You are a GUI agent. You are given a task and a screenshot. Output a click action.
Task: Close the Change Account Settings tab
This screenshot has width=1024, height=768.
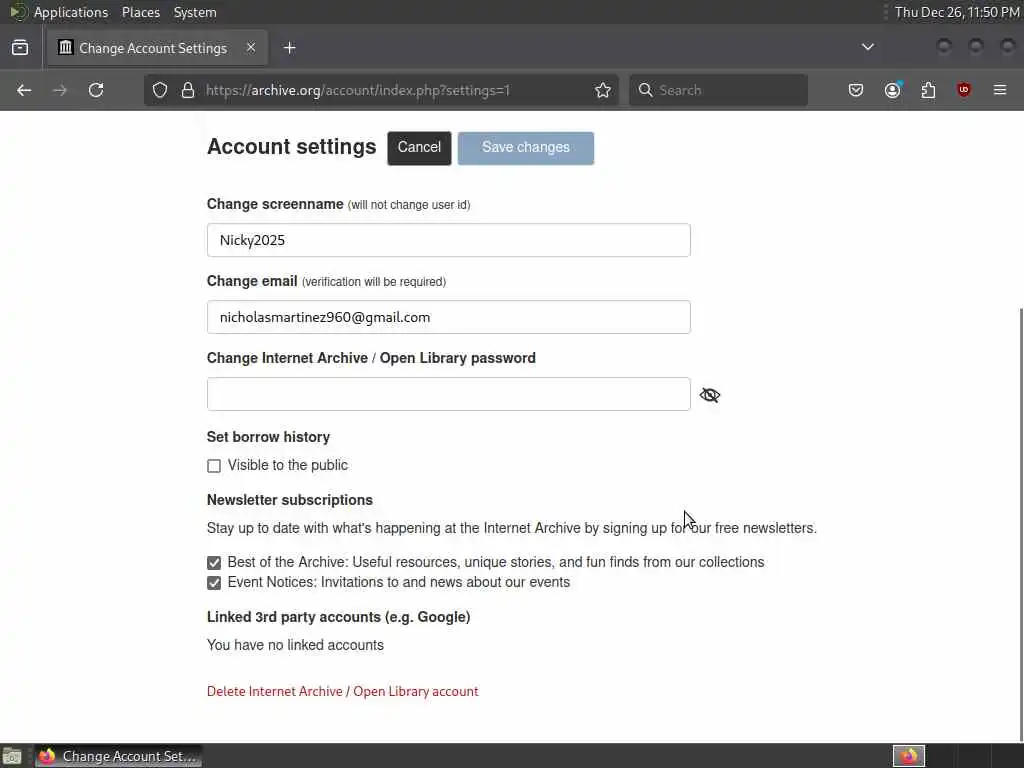coord(251,48)
